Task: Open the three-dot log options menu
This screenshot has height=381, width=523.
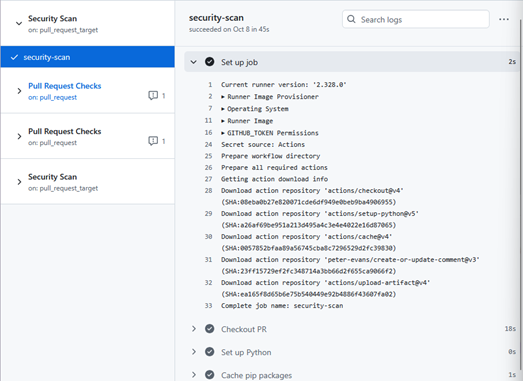Action: (x=504, y=19)
